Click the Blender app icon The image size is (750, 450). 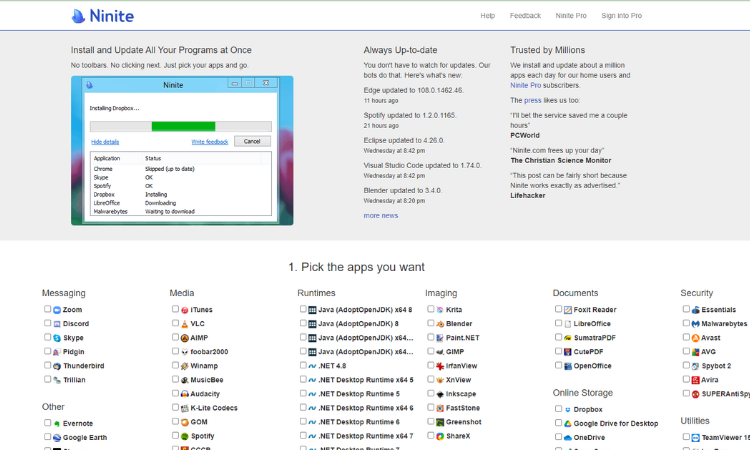pos(440,324)
